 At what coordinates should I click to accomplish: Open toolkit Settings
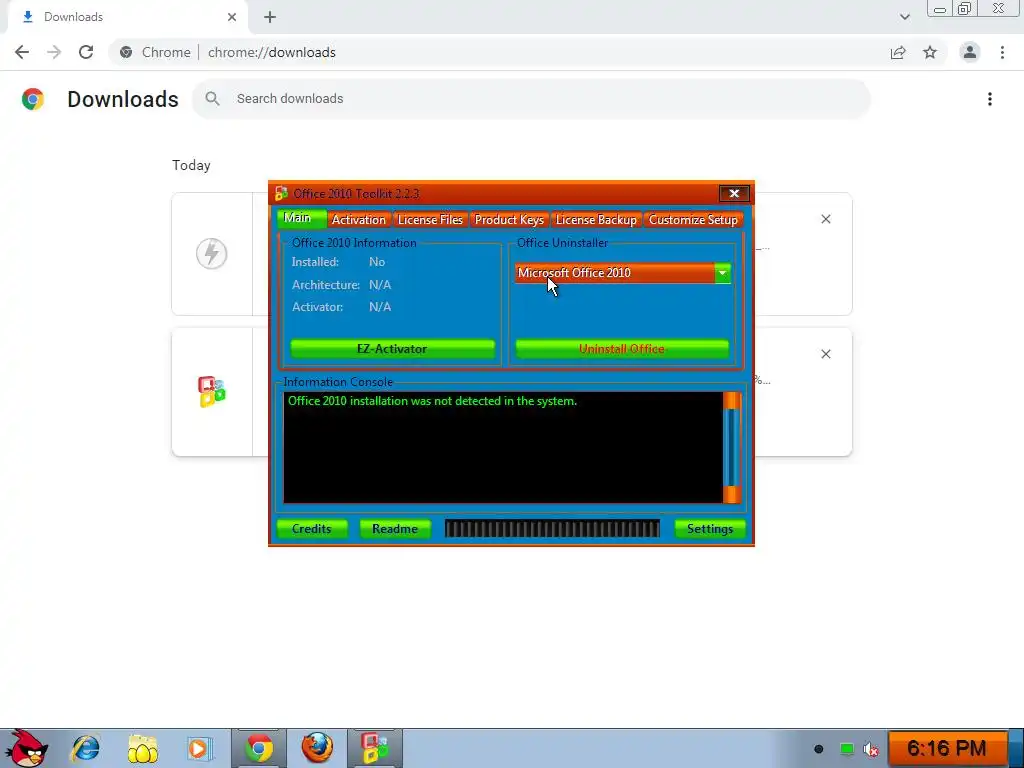click(x=710, y=528)
